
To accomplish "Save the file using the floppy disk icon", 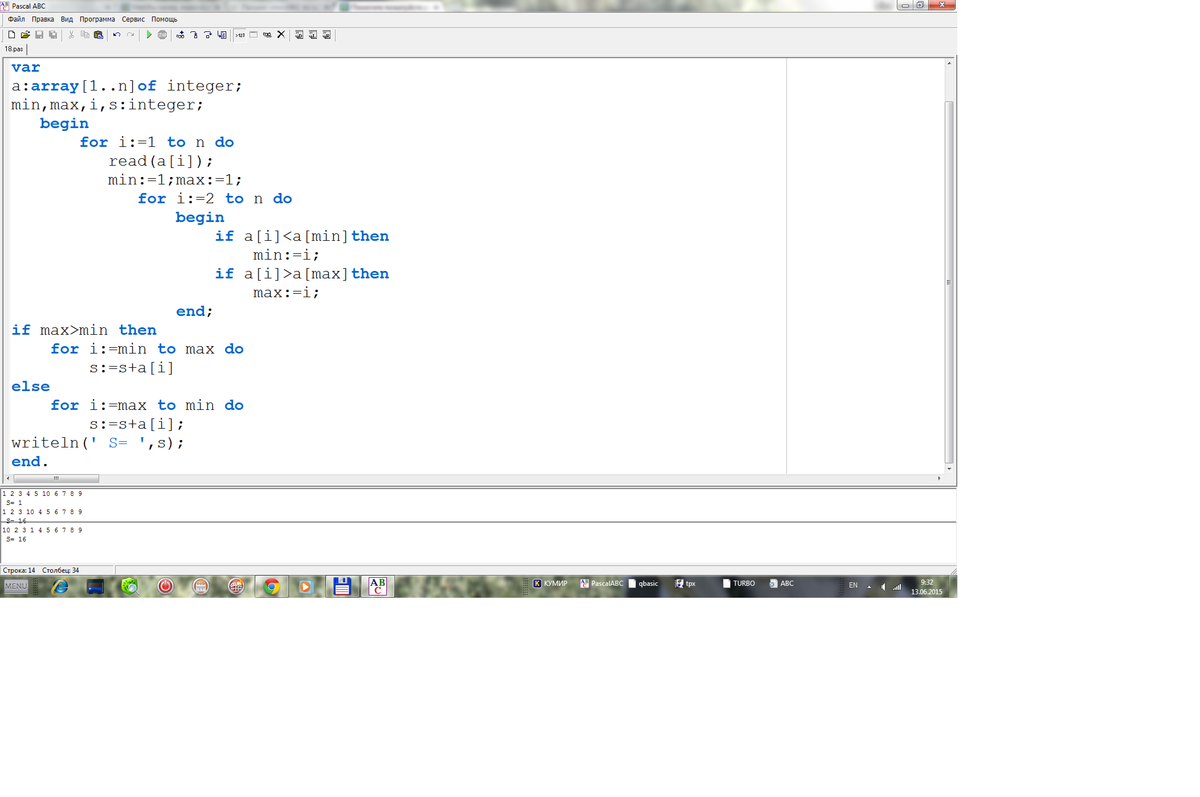I will click(39, 35).
